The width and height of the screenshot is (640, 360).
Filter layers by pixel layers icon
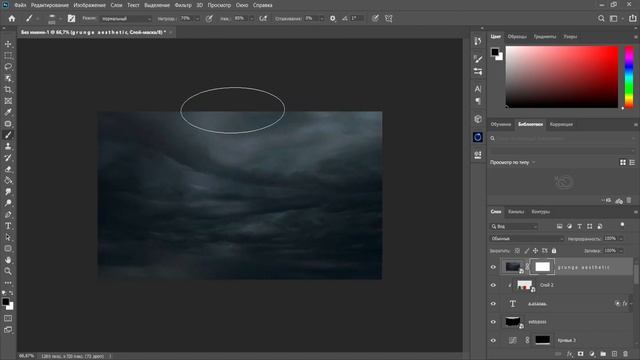click(x=560, y=226)
